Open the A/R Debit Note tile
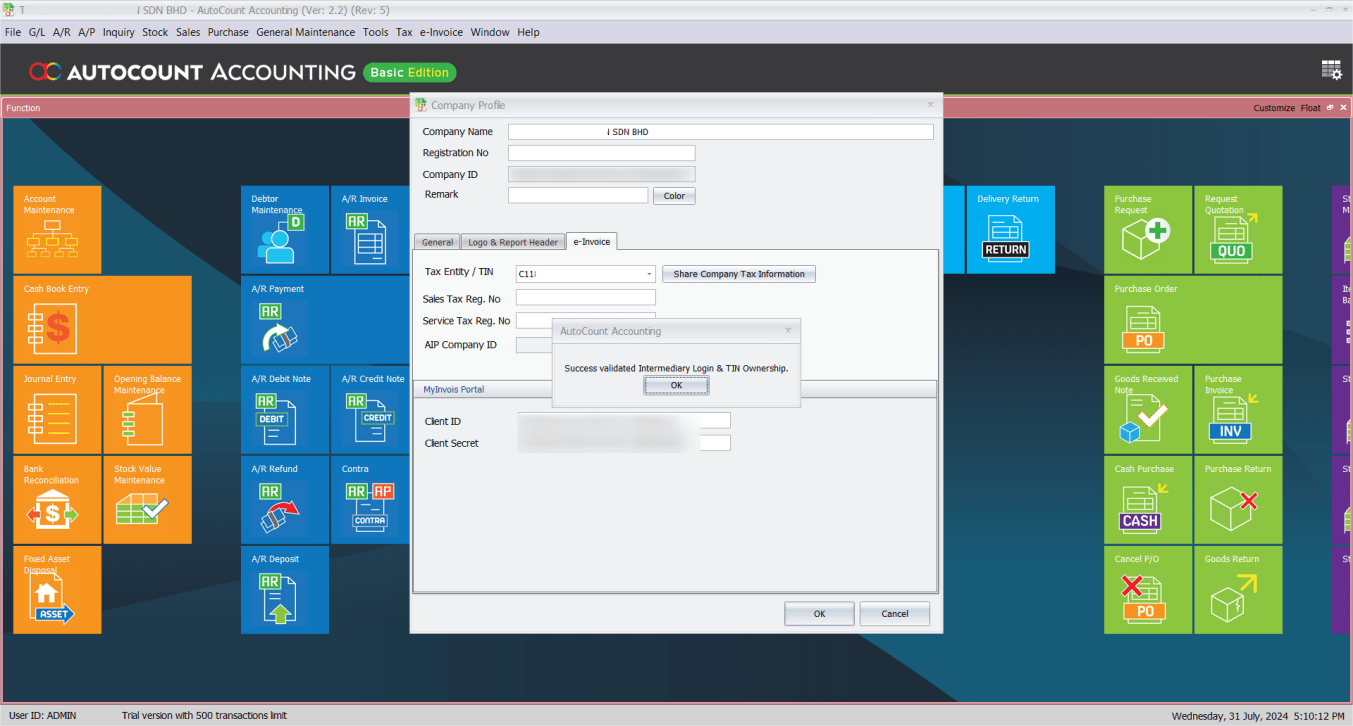The height and width of the screenshot is (726, 1353). 285,410
